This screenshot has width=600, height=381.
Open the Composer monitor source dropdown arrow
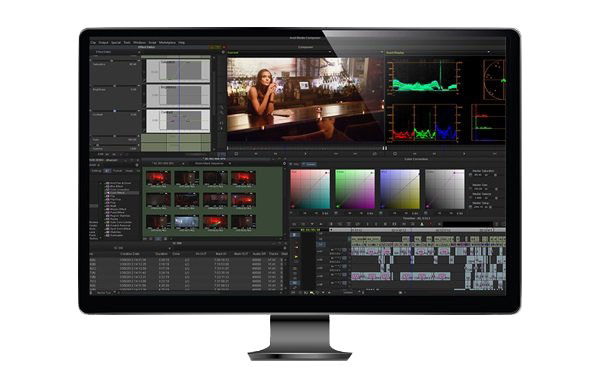(x=330, y=52)
